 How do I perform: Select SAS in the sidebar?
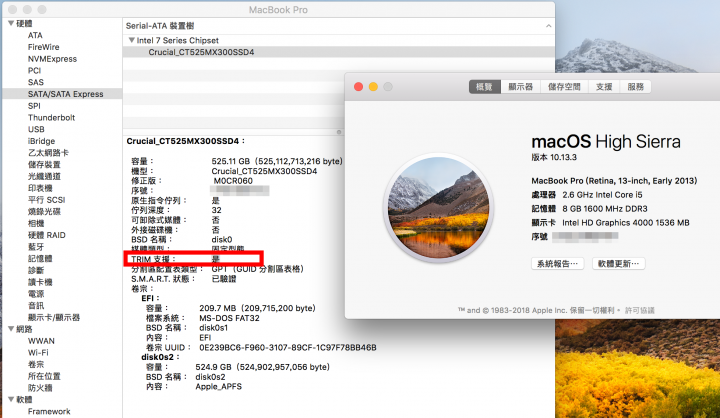pyautogui.click(x=36, y=82)
